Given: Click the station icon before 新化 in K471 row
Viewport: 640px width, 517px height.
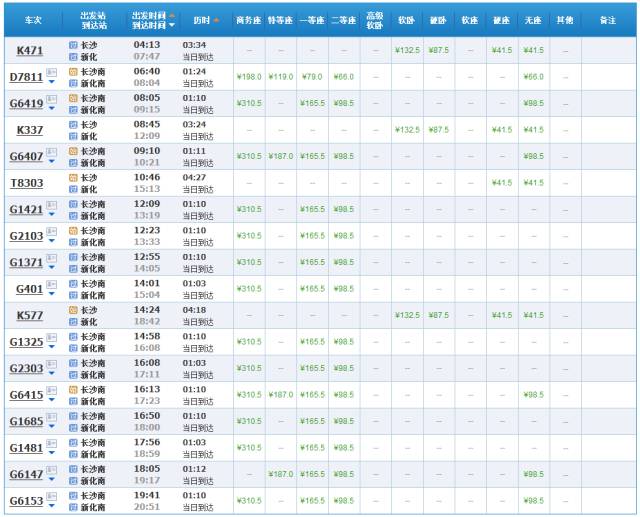Looking at the screenshot, I should point(73,57).
